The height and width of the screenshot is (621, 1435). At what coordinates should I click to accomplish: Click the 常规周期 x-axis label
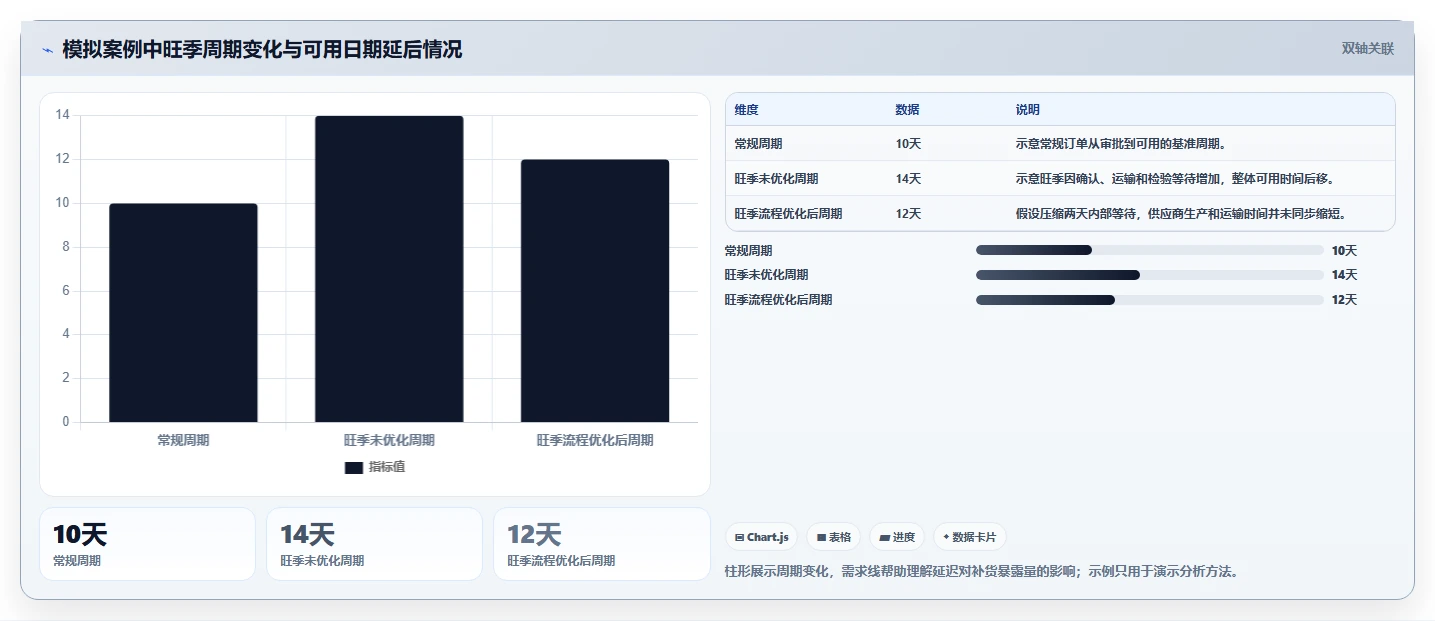point(183,440)
